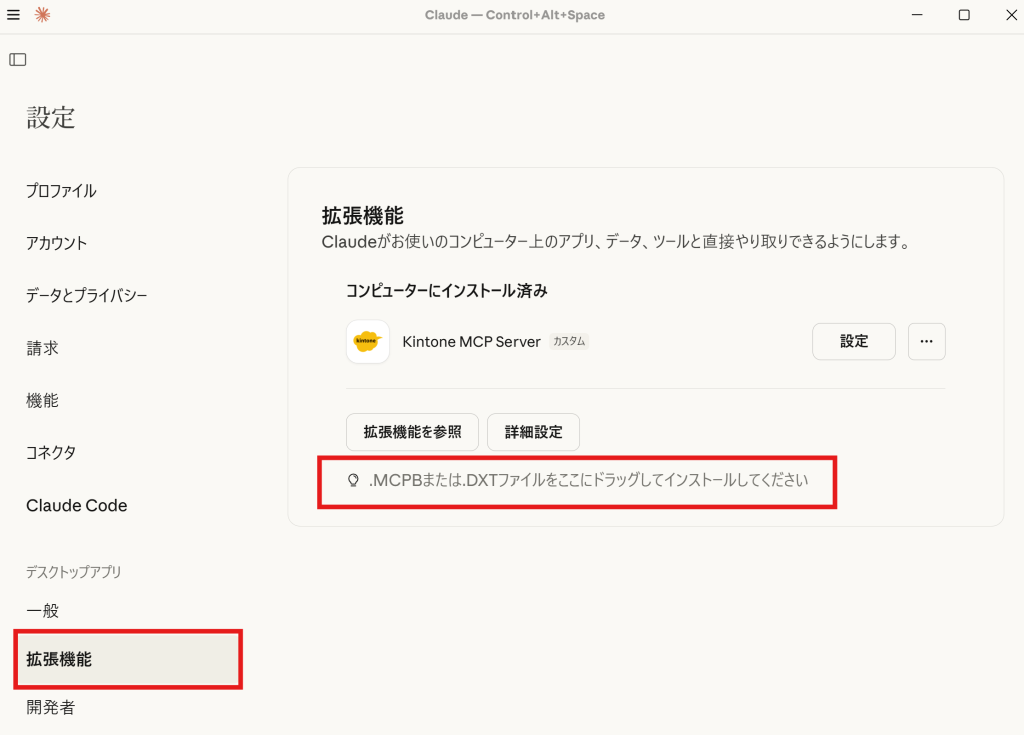This screenshot has height=735, width=1024.
Task: Click the lightbulb hint icon
Action: (353, 481)
